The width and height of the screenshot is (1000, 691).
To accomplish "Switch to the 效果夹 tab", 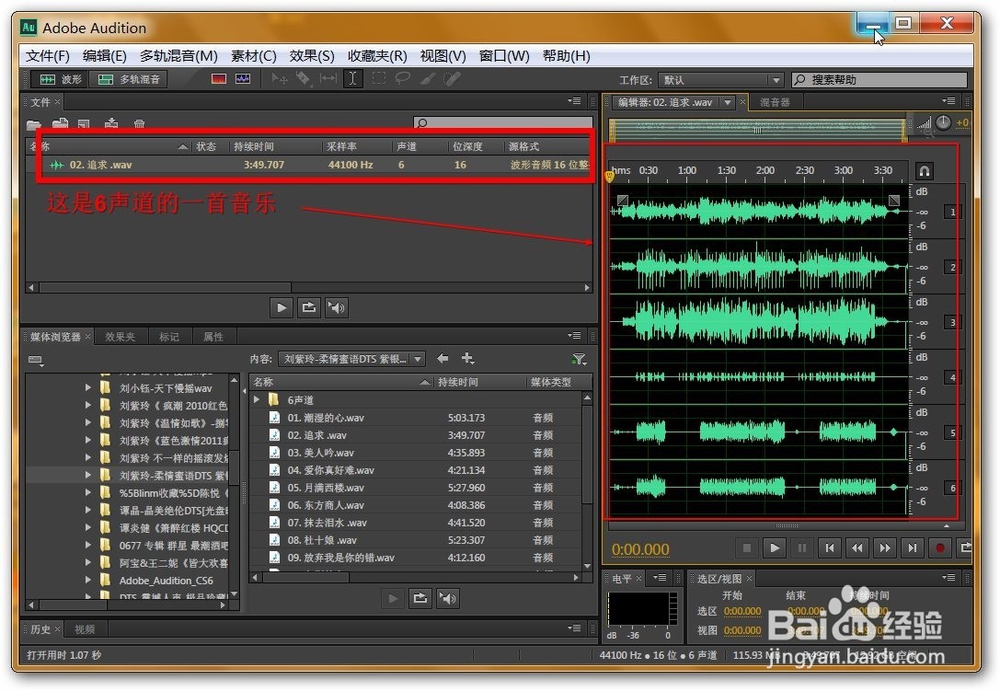I will (x=120, y=337).
